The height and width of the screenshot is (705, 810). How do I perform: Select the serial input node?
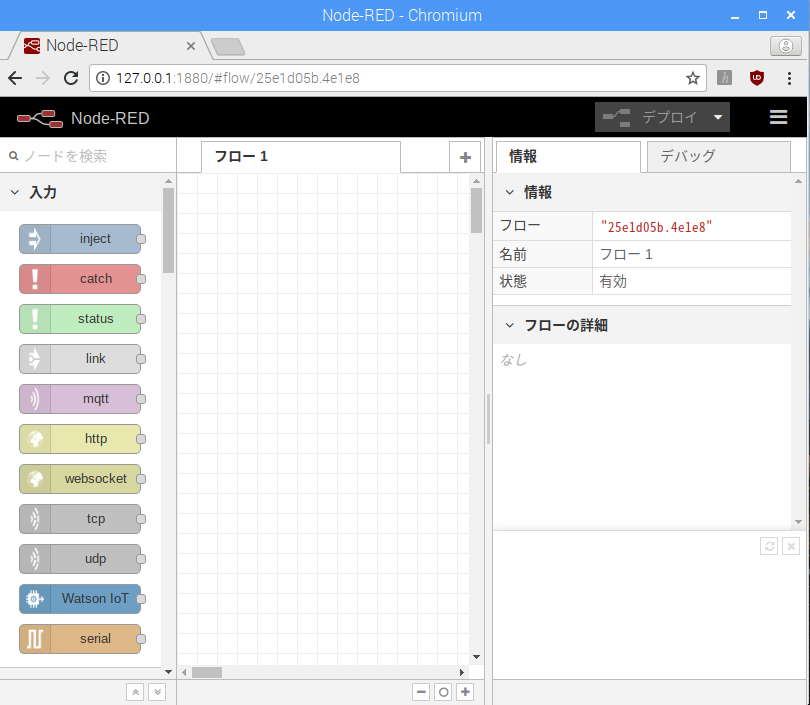[80, 639]
